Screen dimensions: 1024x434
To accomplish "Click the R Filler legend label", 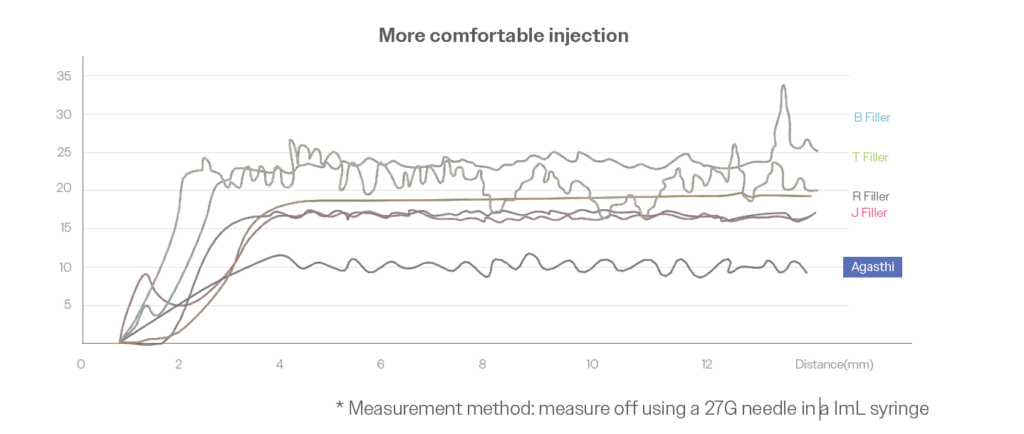I will 870,196.
